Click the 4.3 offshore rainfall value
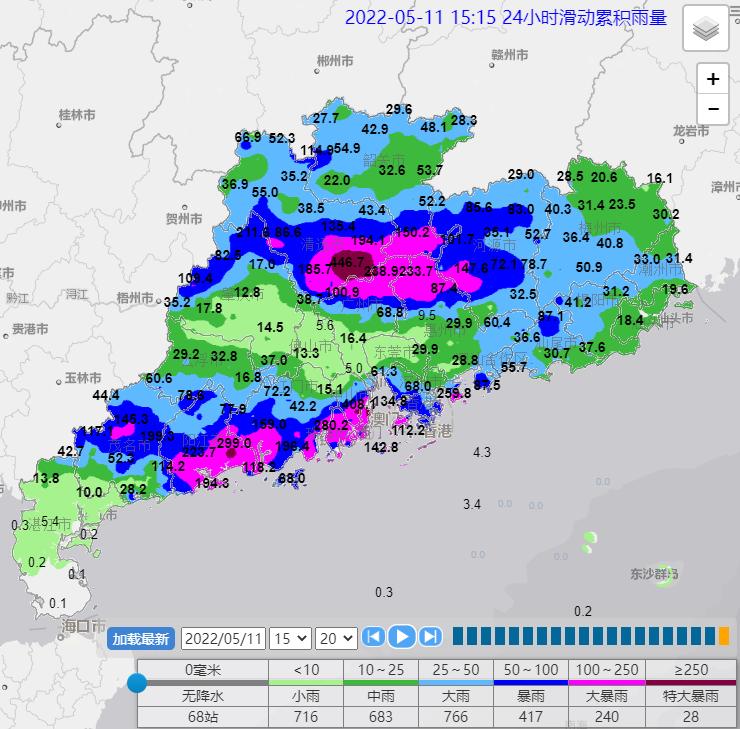This screenshot has height=729, width=740. click(x=482, y=452)
